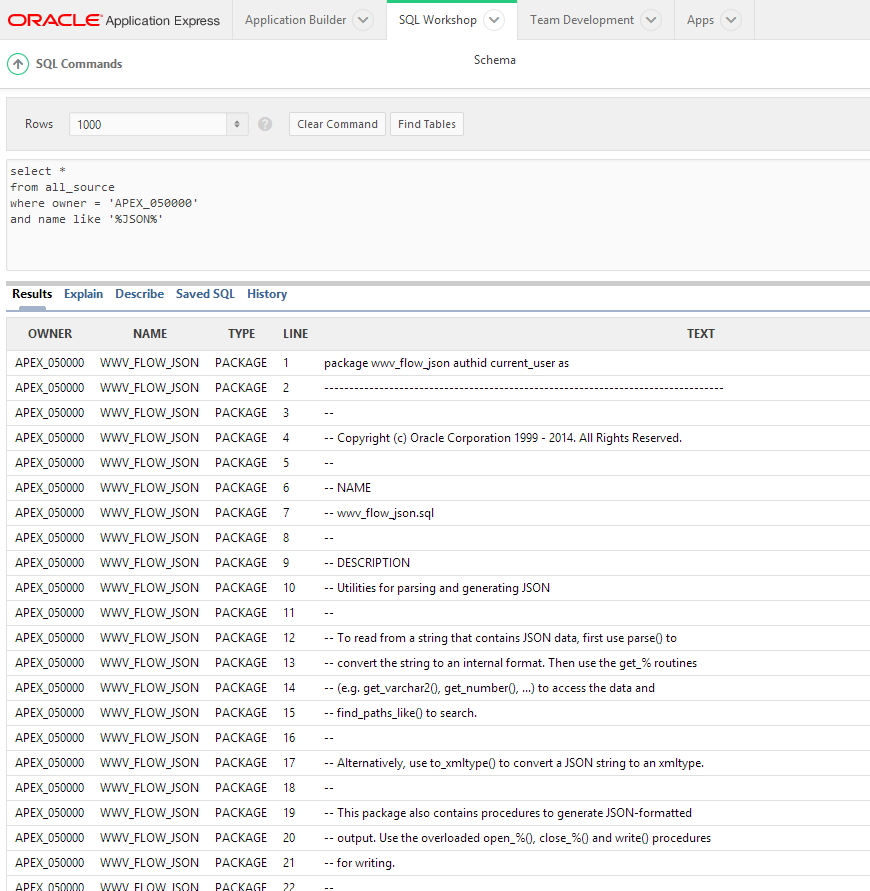Click the Schema label
The width and height of the screenshot is (870, 891).
[495, 60]
